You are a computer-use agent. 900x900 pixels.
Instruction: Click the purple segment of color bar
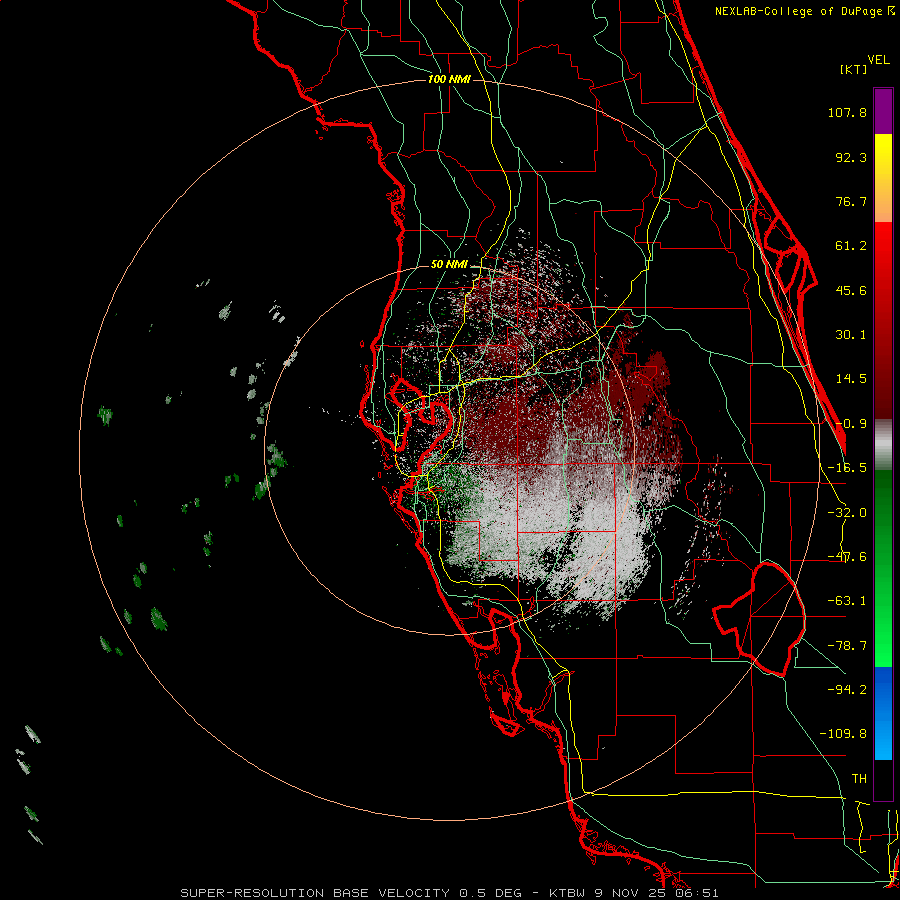pos(883,111)
